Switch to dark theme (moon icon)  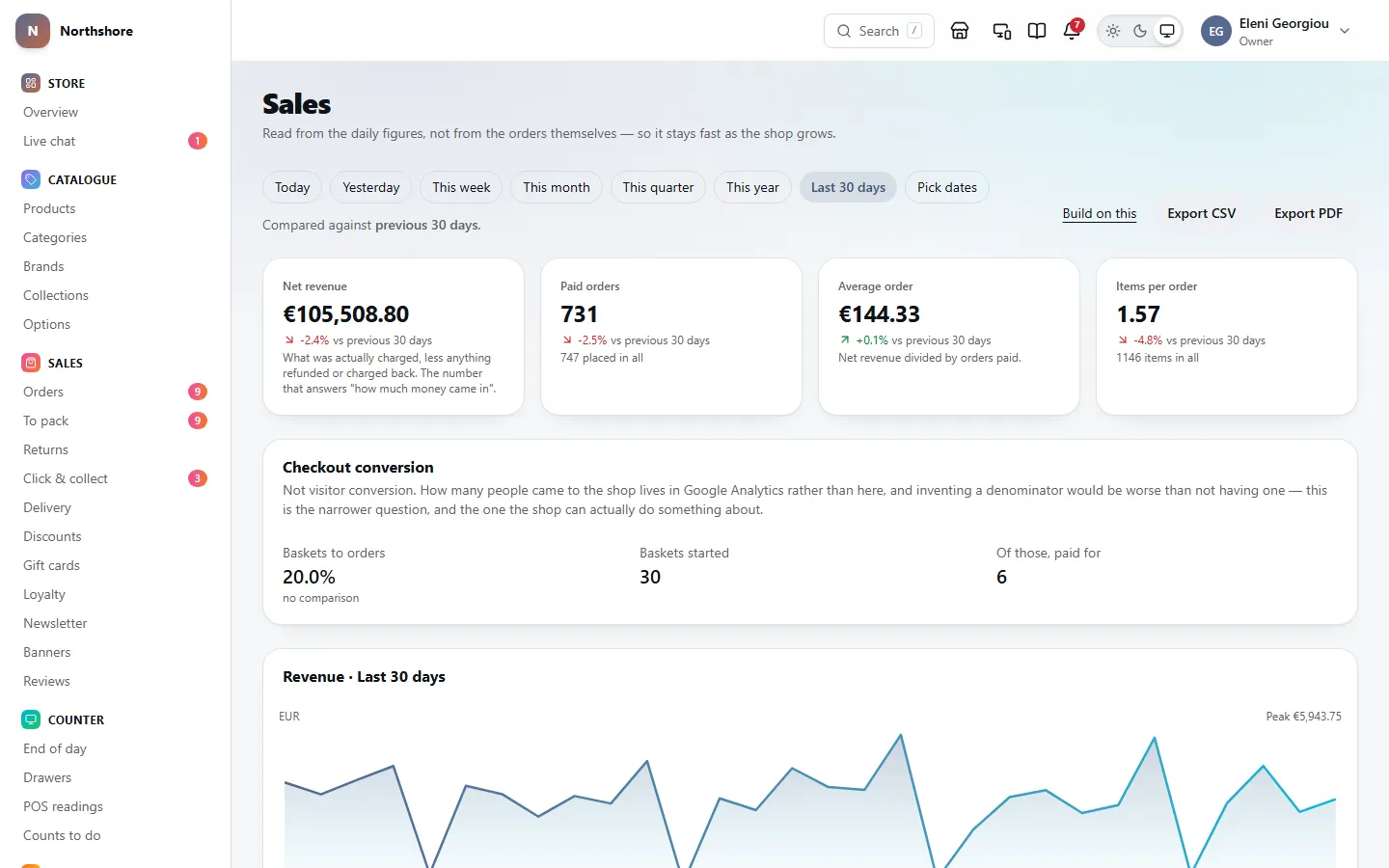[1140, 31]
